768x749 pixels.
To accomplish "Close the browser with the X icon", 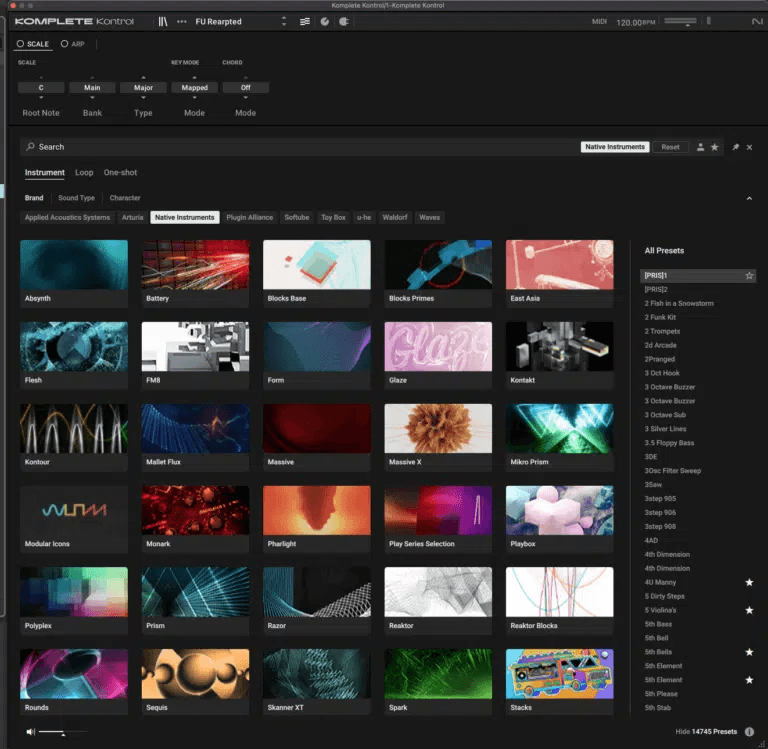I will (749, 147).
